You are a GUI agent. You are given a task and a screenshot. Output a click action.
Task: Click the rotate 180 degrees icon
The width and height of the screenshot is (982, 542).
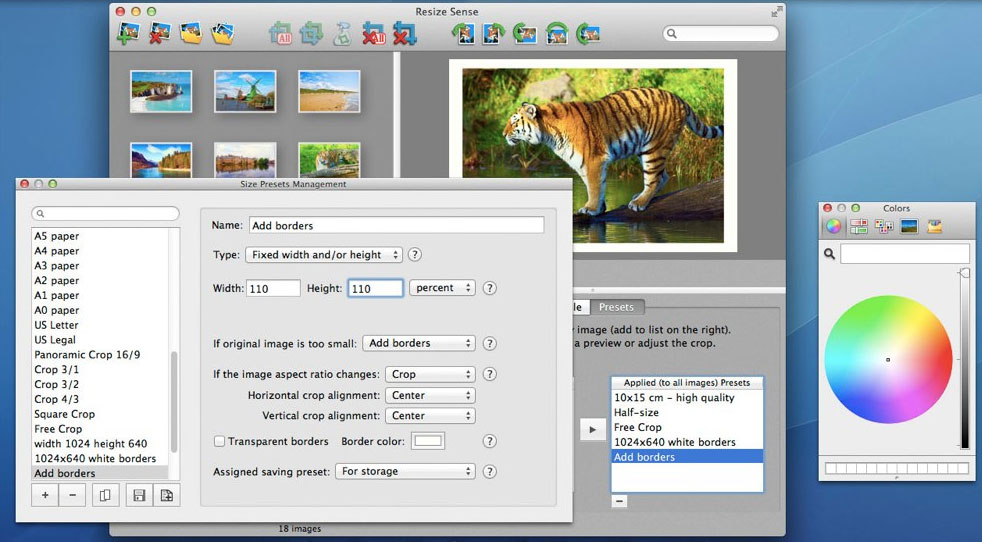point(557,33)
